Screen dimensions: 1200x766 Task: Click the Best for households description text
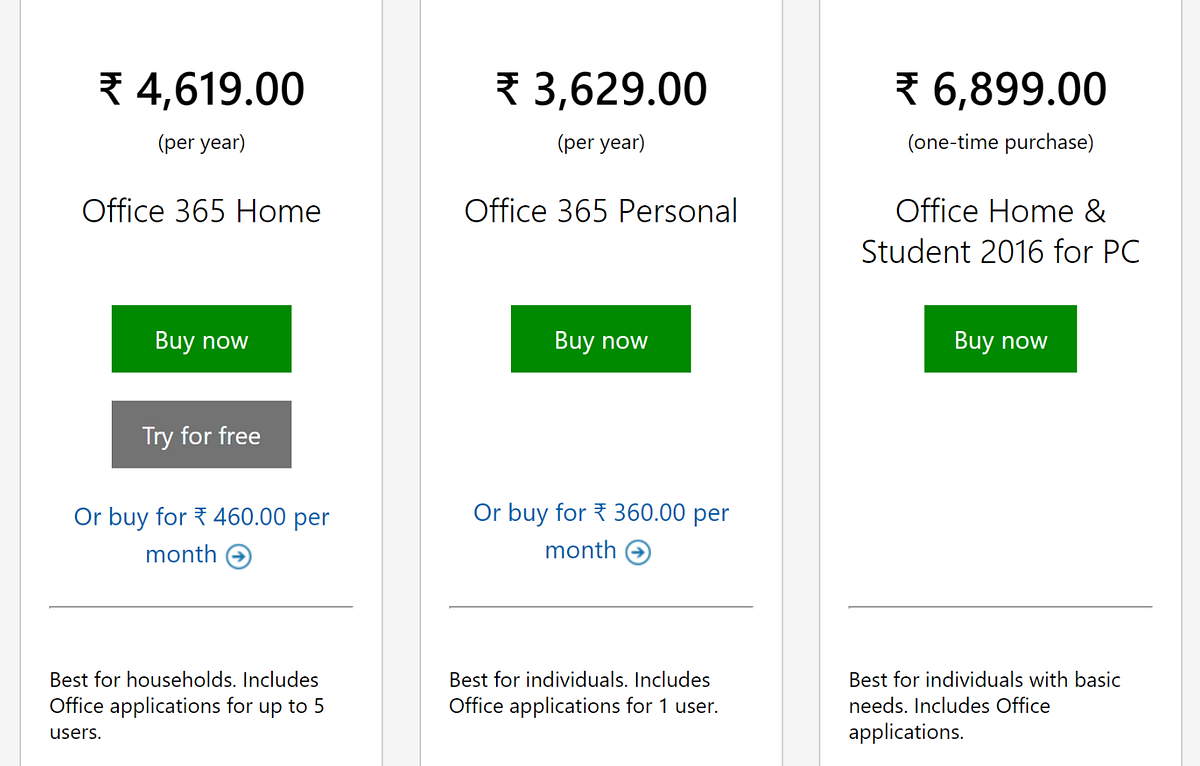click(187, 706)
